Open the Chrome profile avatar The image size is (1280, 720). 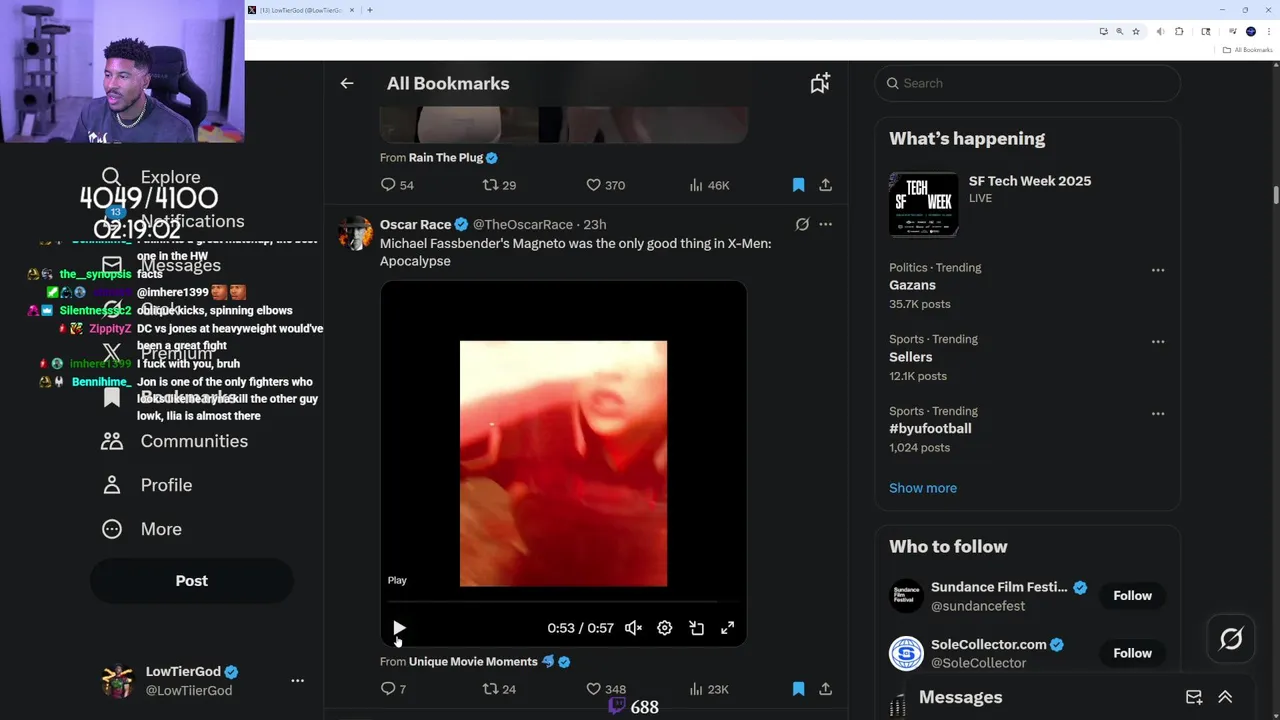click(1251, 31)
